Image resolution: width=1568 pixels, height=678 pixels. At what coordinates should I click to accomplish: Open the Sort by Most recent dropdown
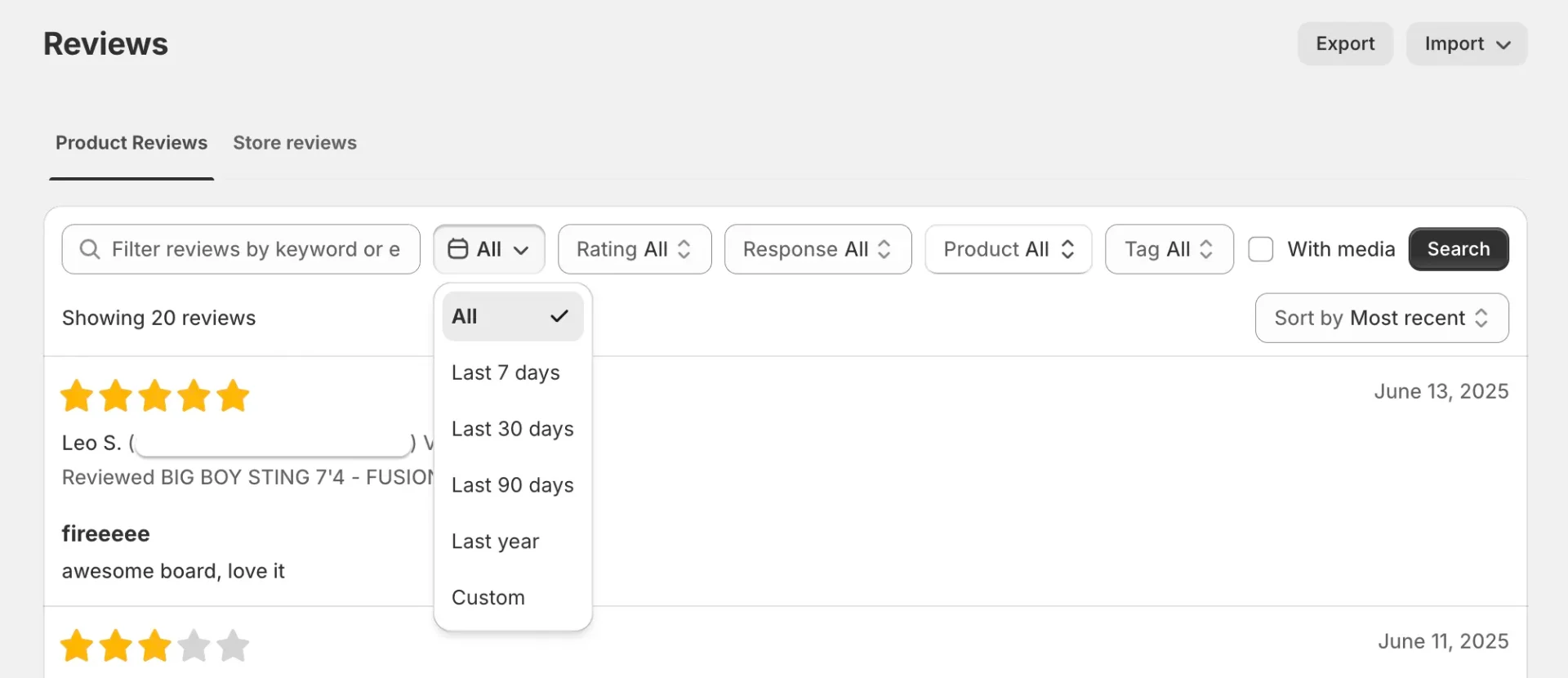1382,318
